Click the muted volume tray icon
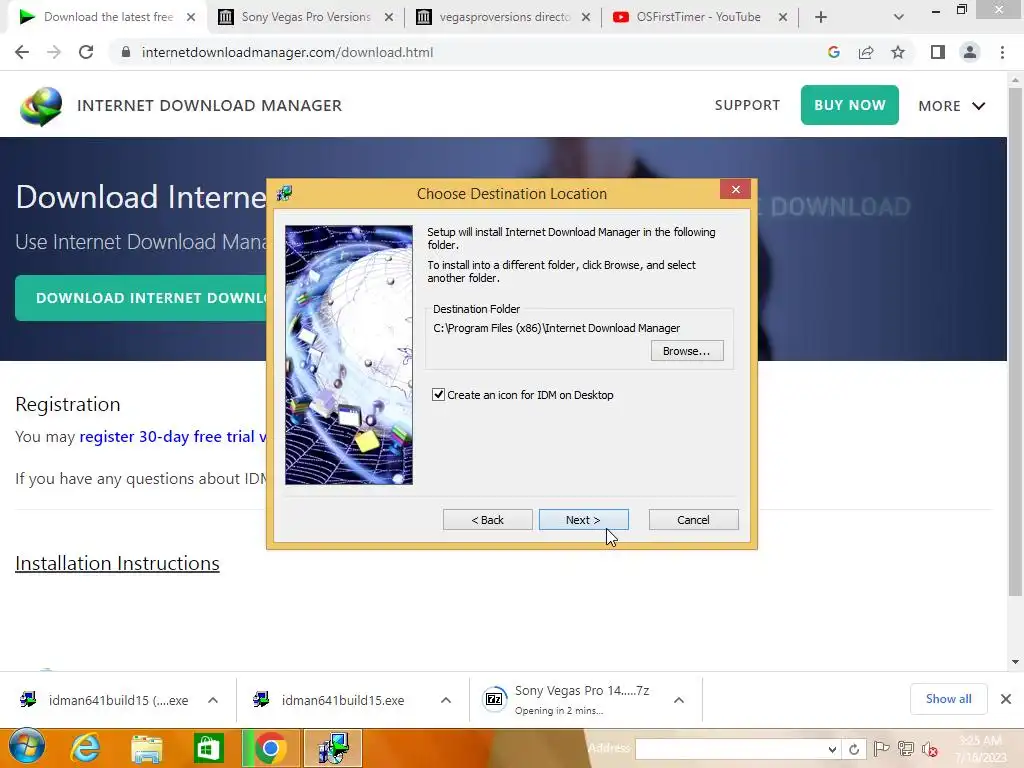1024x768 pixels. (x=930, y=749)
